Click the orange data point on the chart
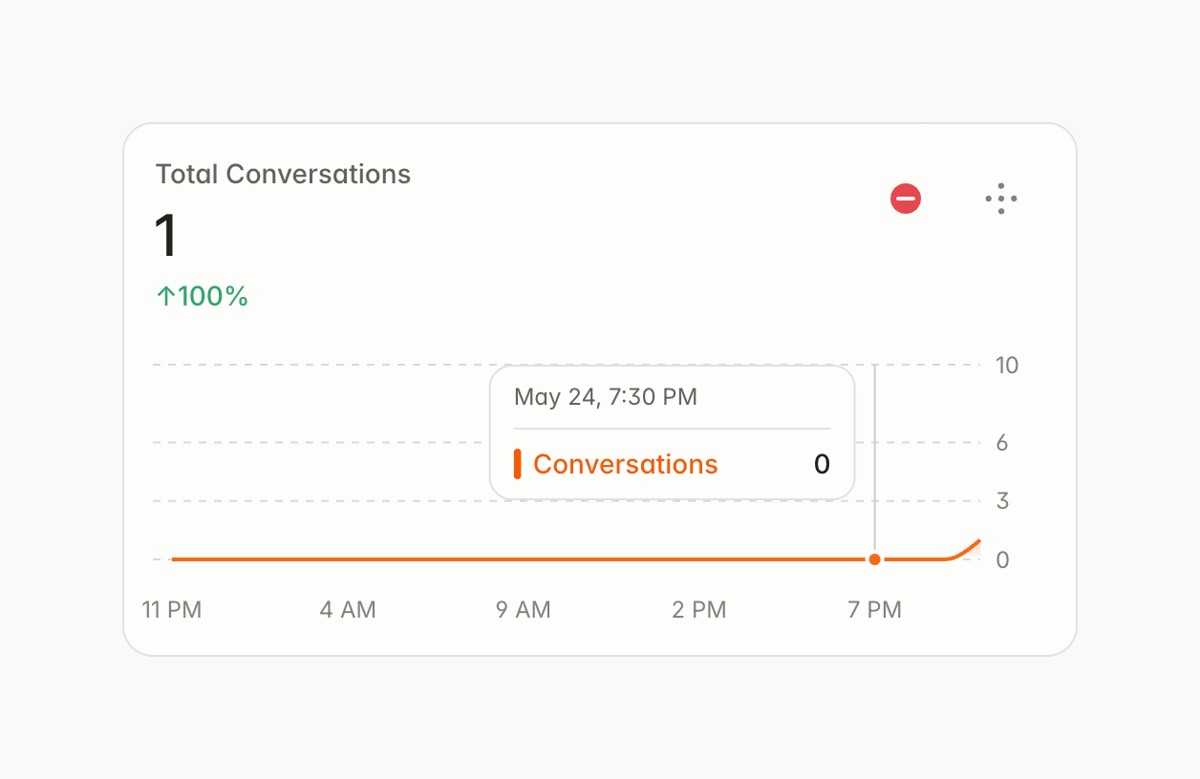 pyautogui.click(x=874, y=559)
